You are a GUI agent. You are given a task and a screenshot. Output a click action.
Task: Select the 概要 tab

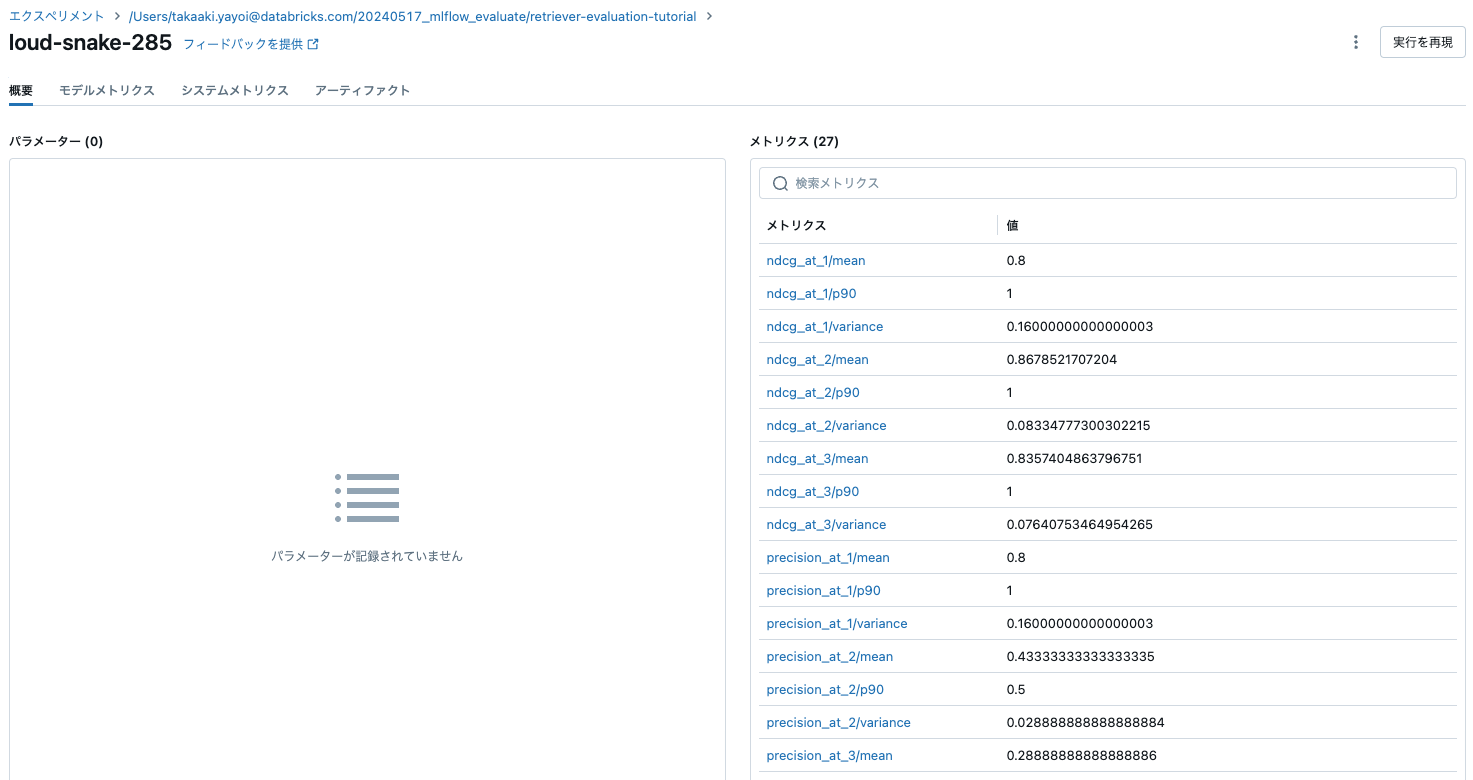pyautogui.click(x=21, y=90)
